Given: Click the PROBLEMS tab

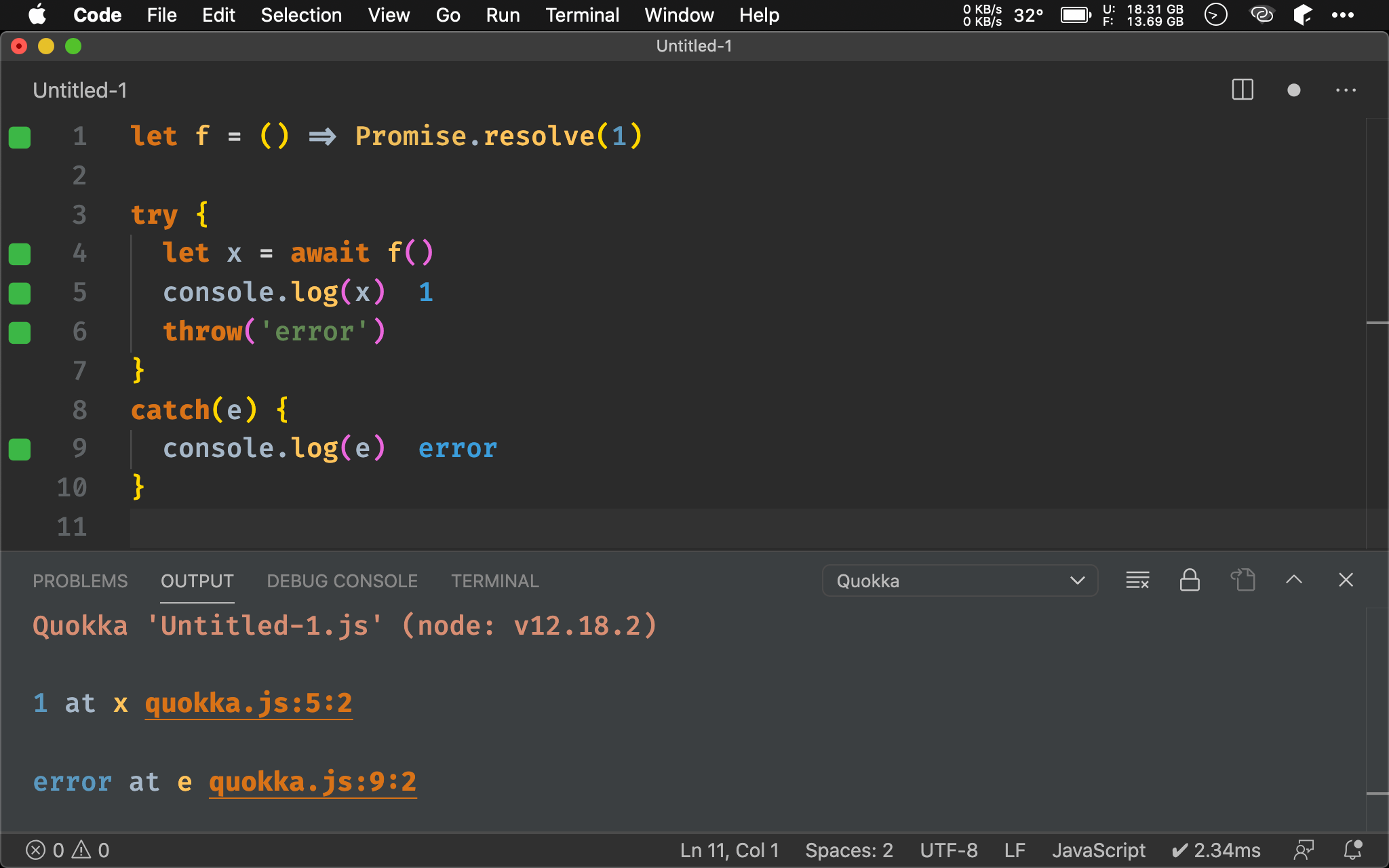Looking at the screenshot, I should click(80, 580).
